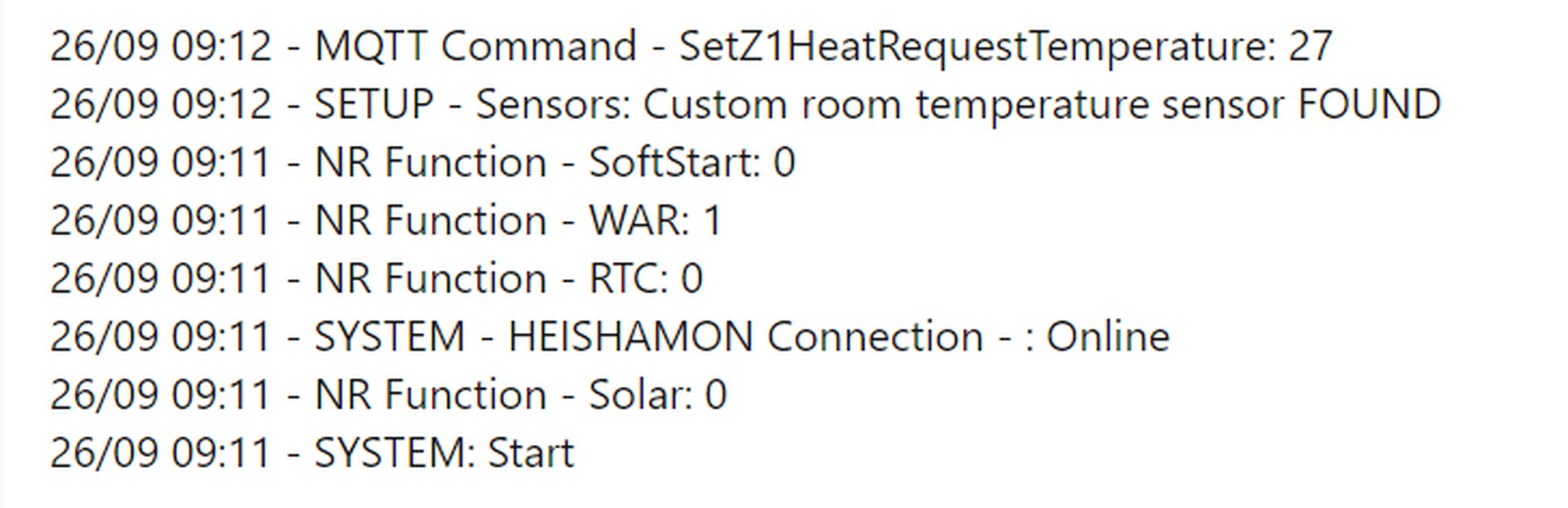The width and height of the screenshot is (1568, 508).
Task: Click the SoftStart: 0 log text
Action: (691, 162)
